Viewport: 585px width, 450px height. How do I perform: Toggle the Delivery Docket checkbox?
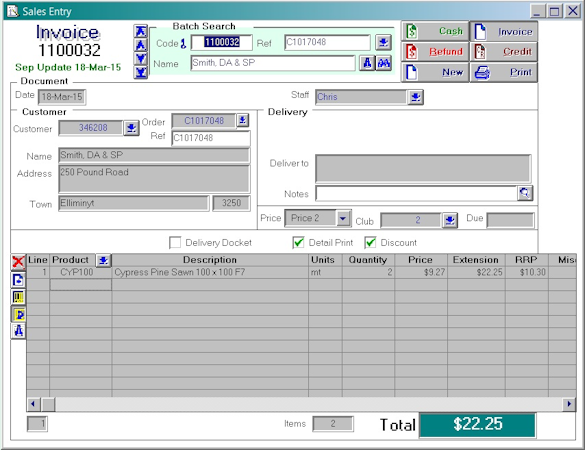[x=175, y=243]
